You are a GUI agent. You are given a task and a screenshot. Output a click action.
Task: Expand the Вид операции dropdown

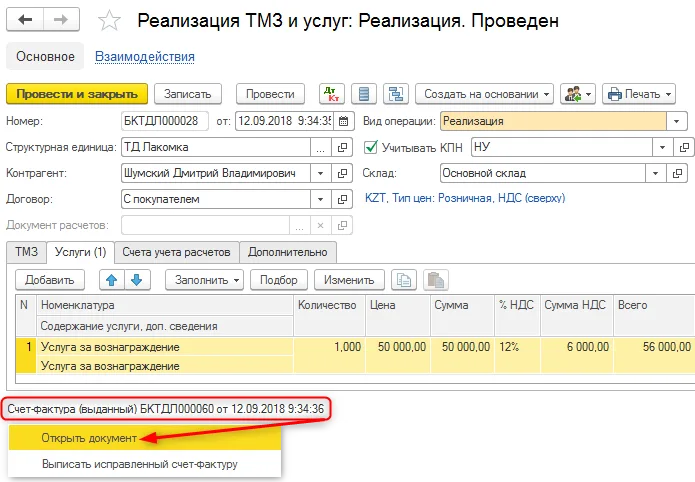click(676, 121)
